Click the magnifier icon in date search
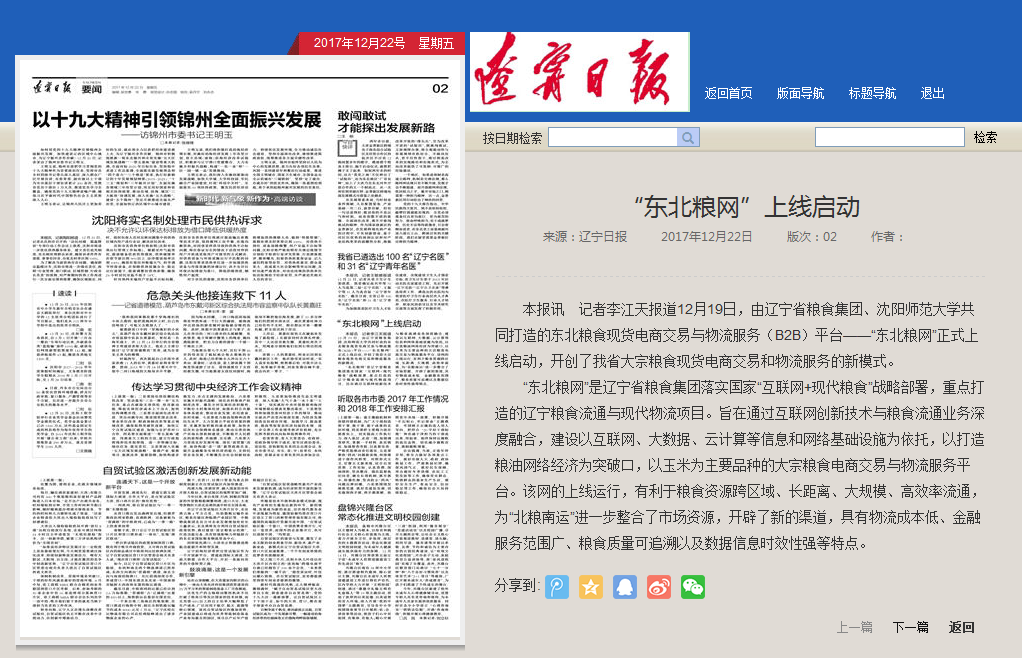 point(688,138)
